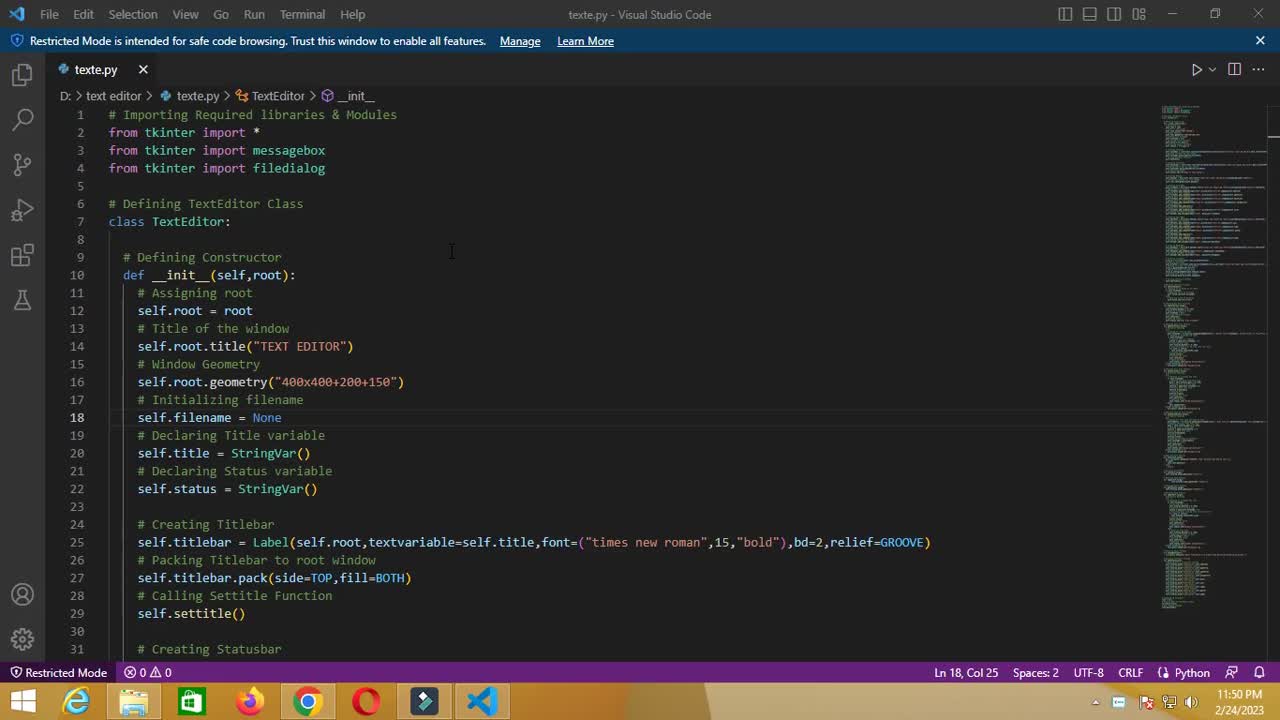Launch Opera from the taskbar
The image size is (1280, 720).
[366, 702]
